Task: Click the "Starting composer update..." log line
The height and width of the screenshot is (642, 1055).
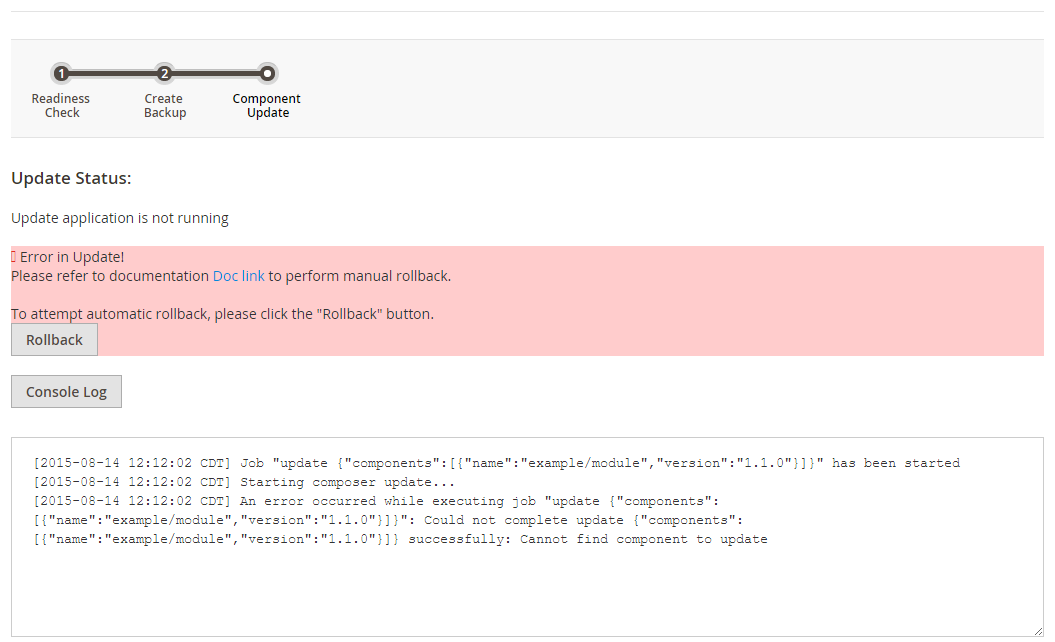Action: point(347,482)
